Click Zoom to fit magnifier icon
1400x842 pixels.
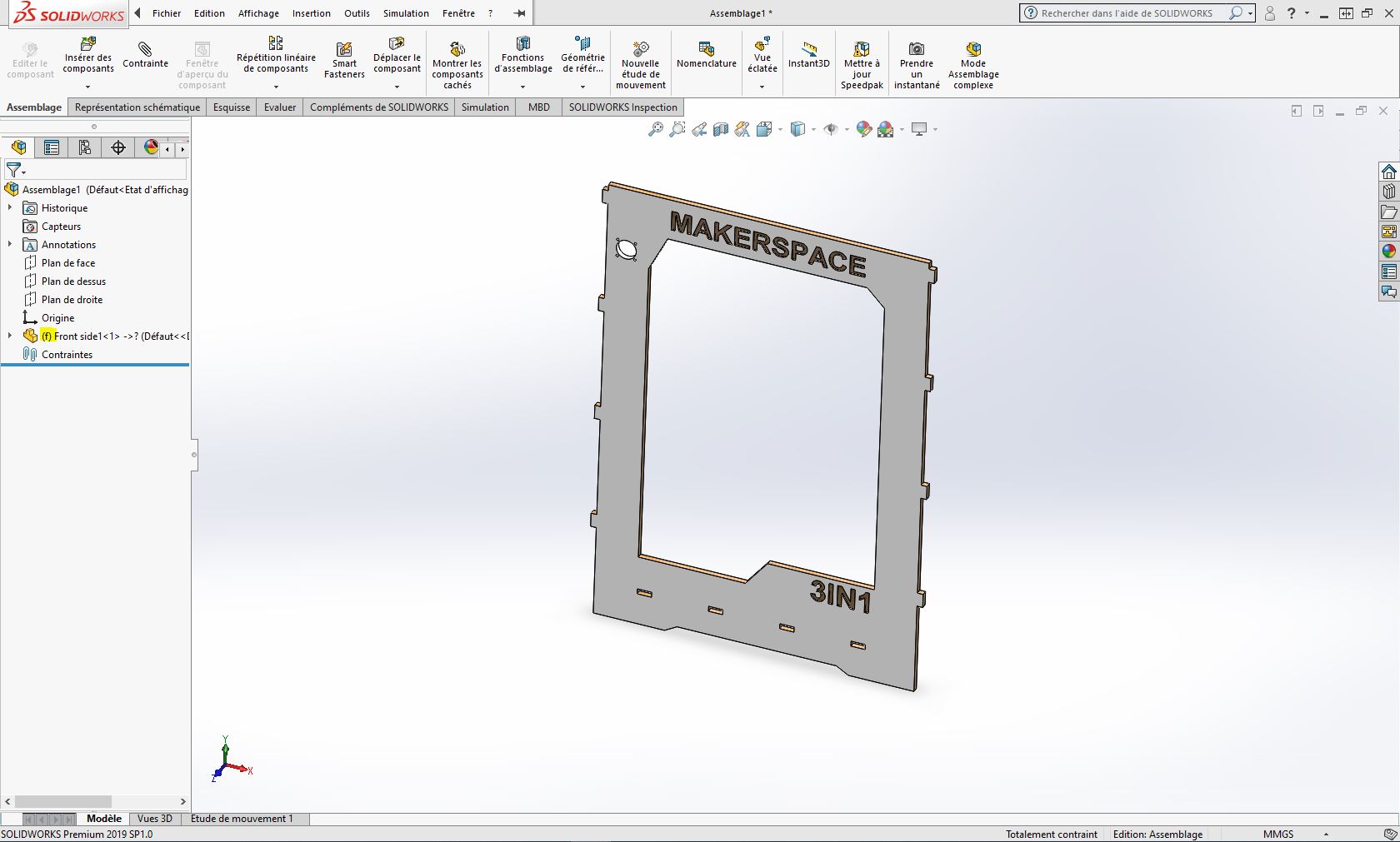656,129
